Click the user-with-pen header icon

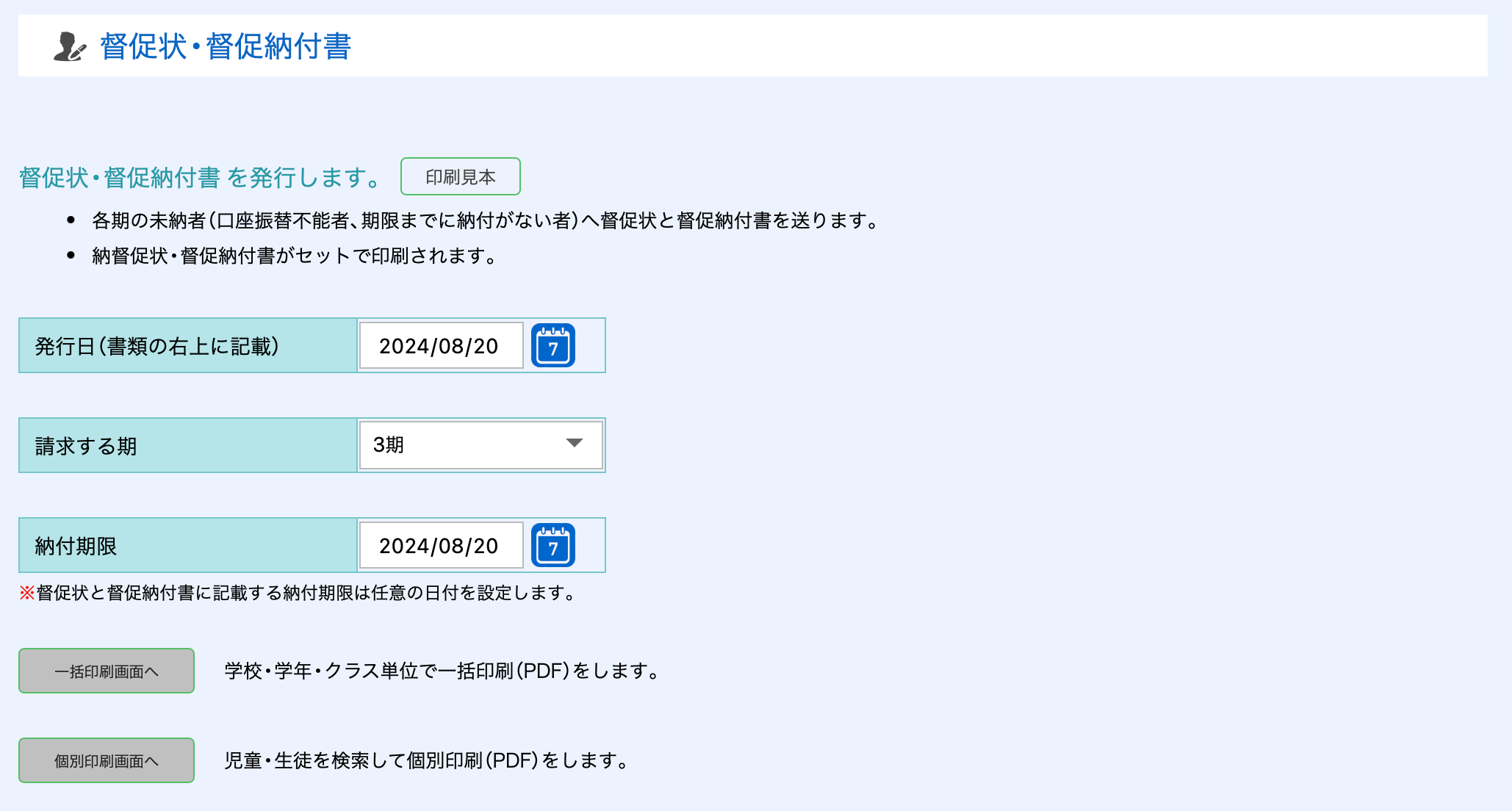pyautogui.click(x=70, y=46)
